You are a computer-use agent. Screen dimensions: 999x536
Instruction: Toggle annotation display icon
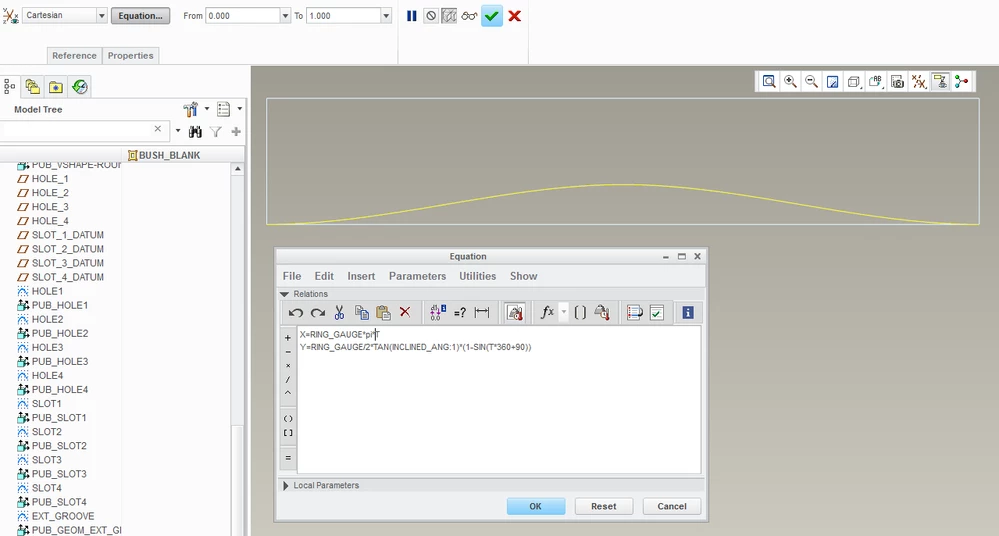[940, 82]
